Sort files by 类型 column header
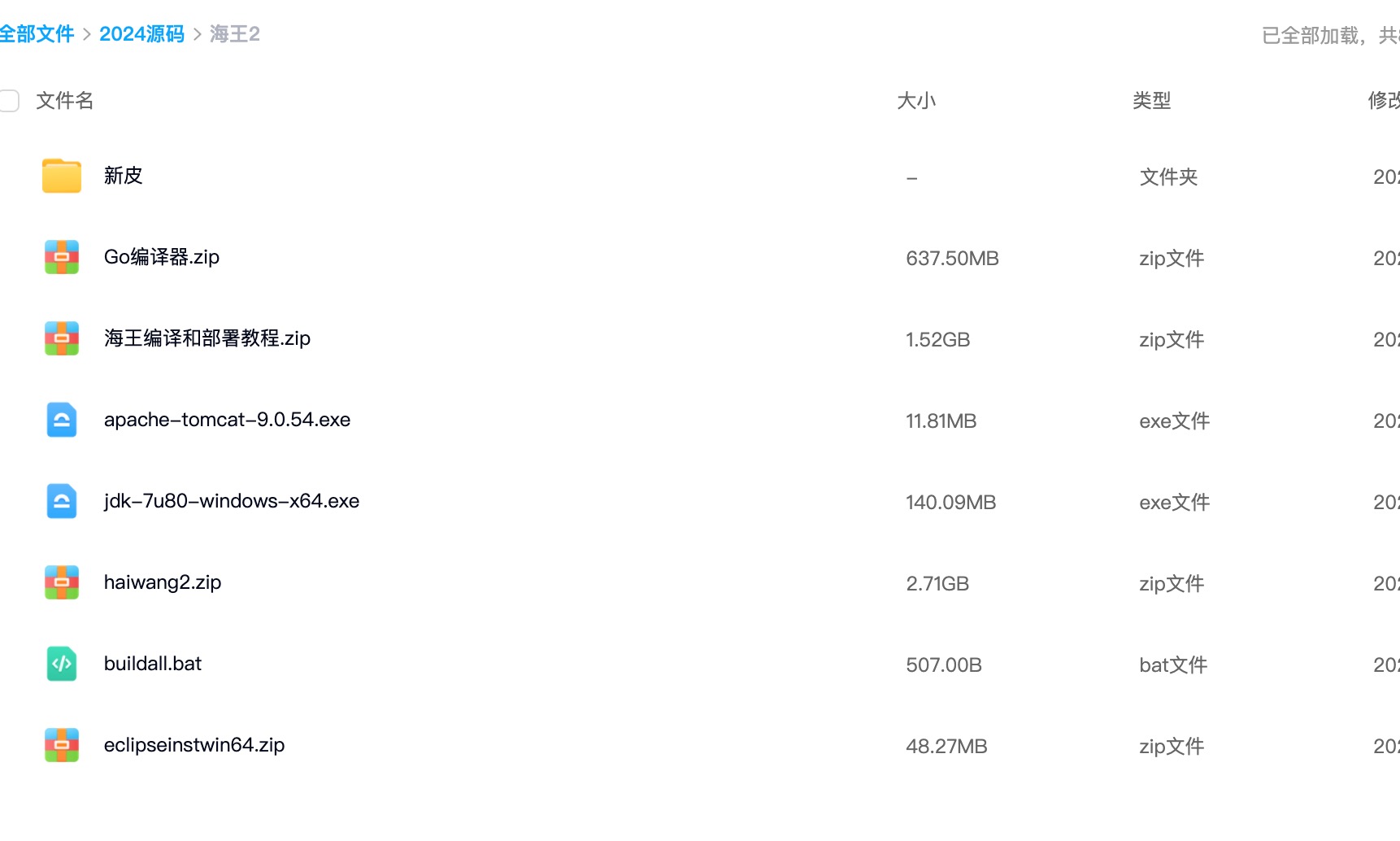Screen dimensions: 1400x841 [x=1151, y=101]
